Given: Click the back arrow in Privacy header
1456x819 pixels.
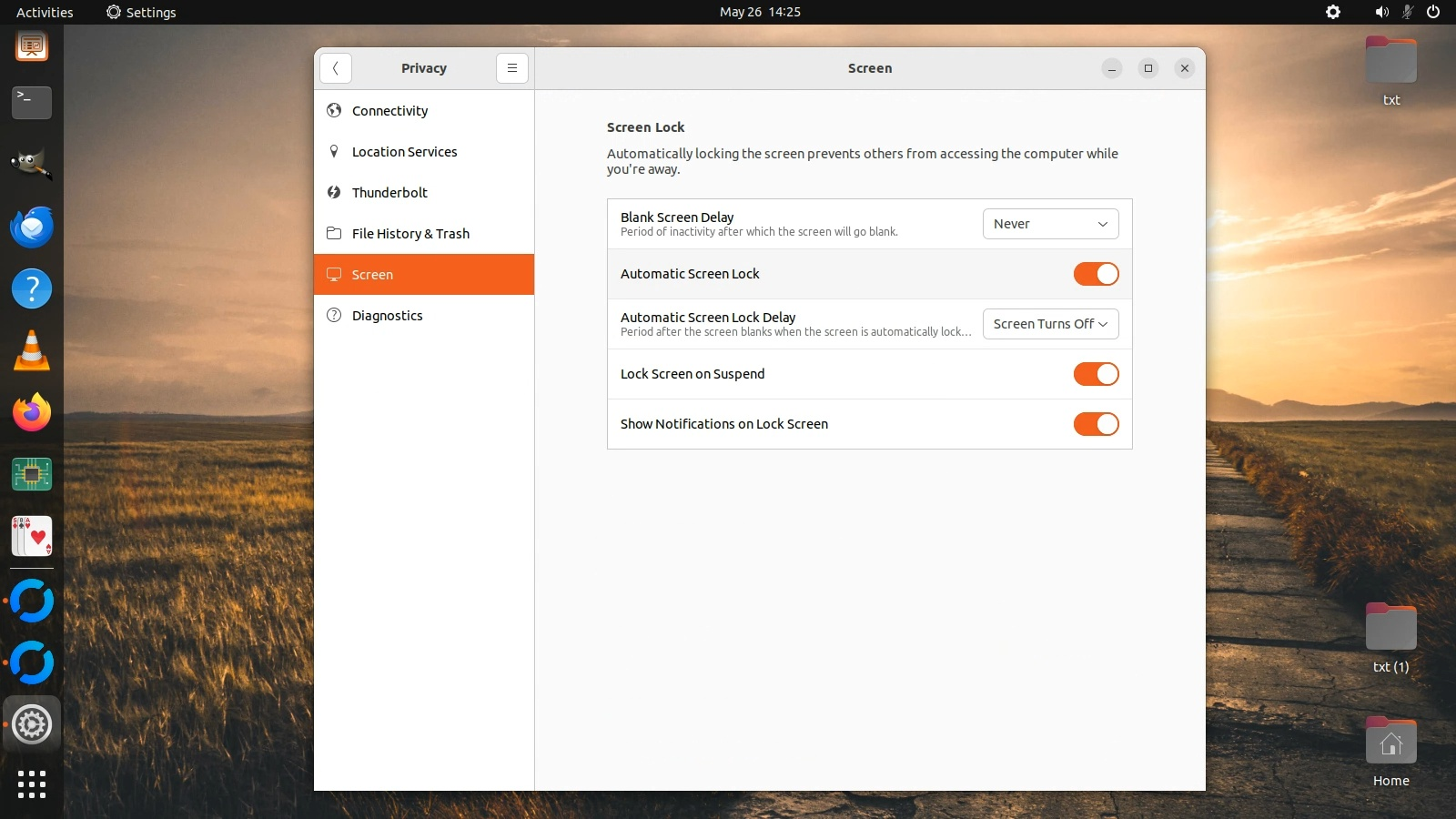Looking at the screenshot, I should coord(336,68).
